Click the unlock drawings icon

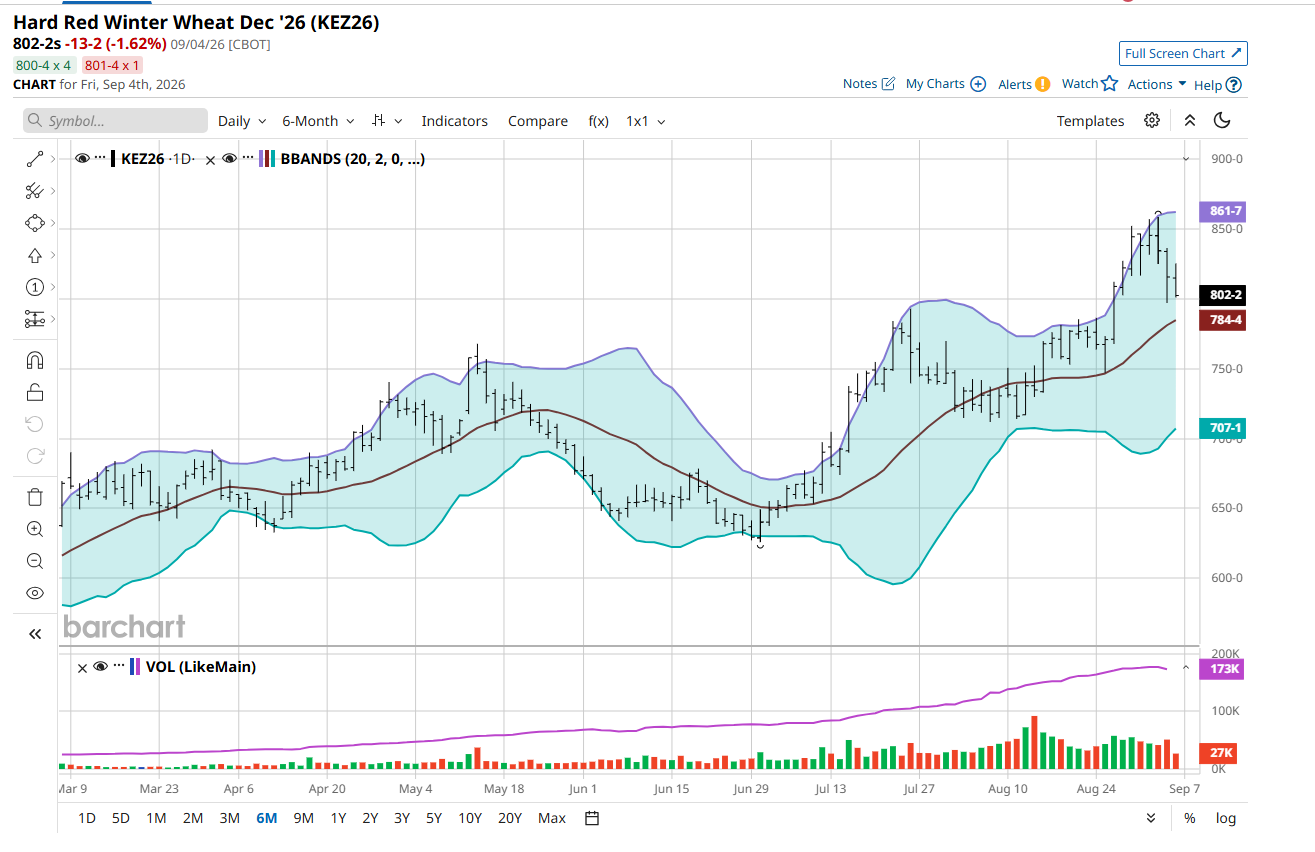tap(34, 392)
